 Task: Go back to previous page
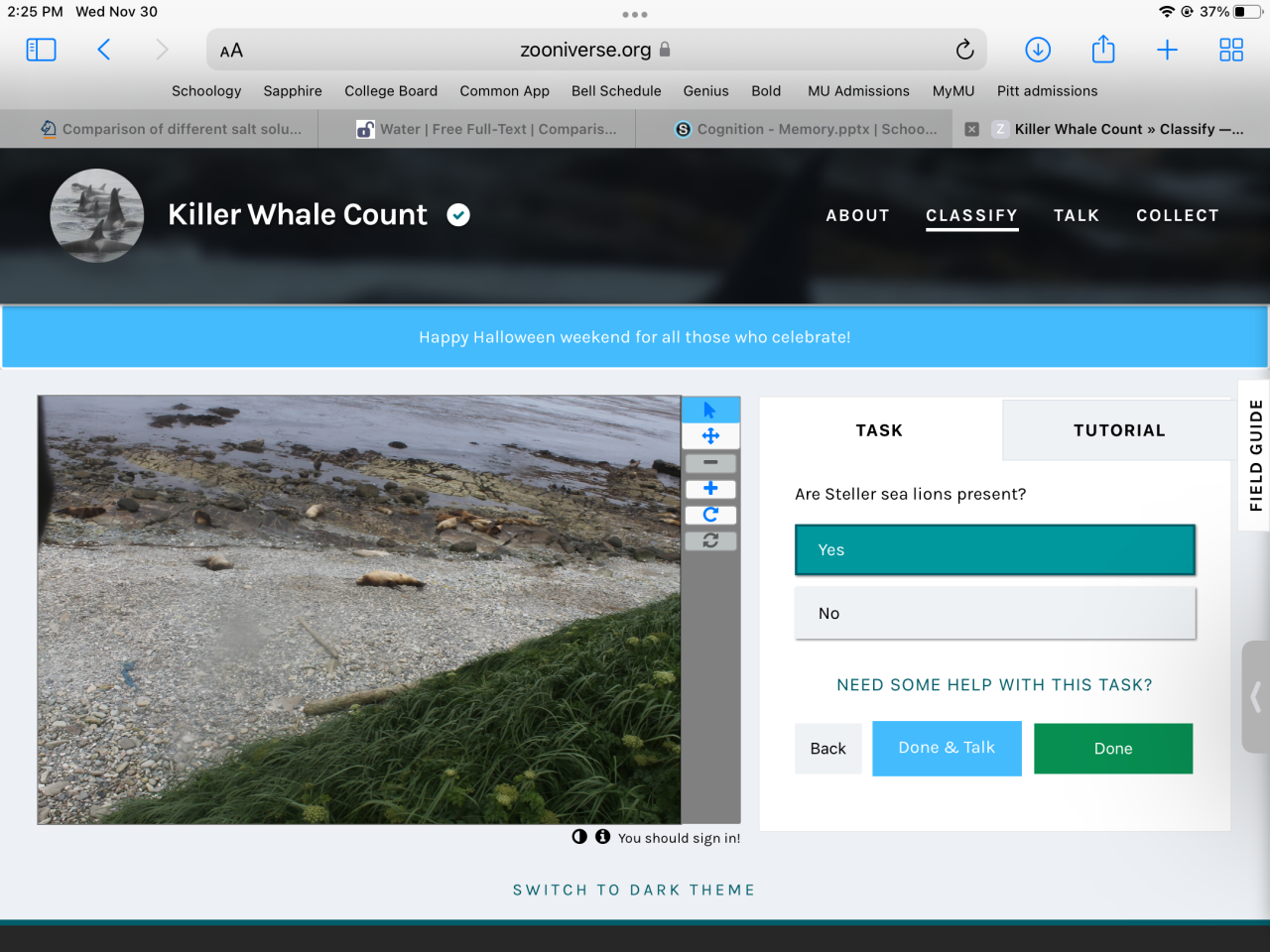103,50
